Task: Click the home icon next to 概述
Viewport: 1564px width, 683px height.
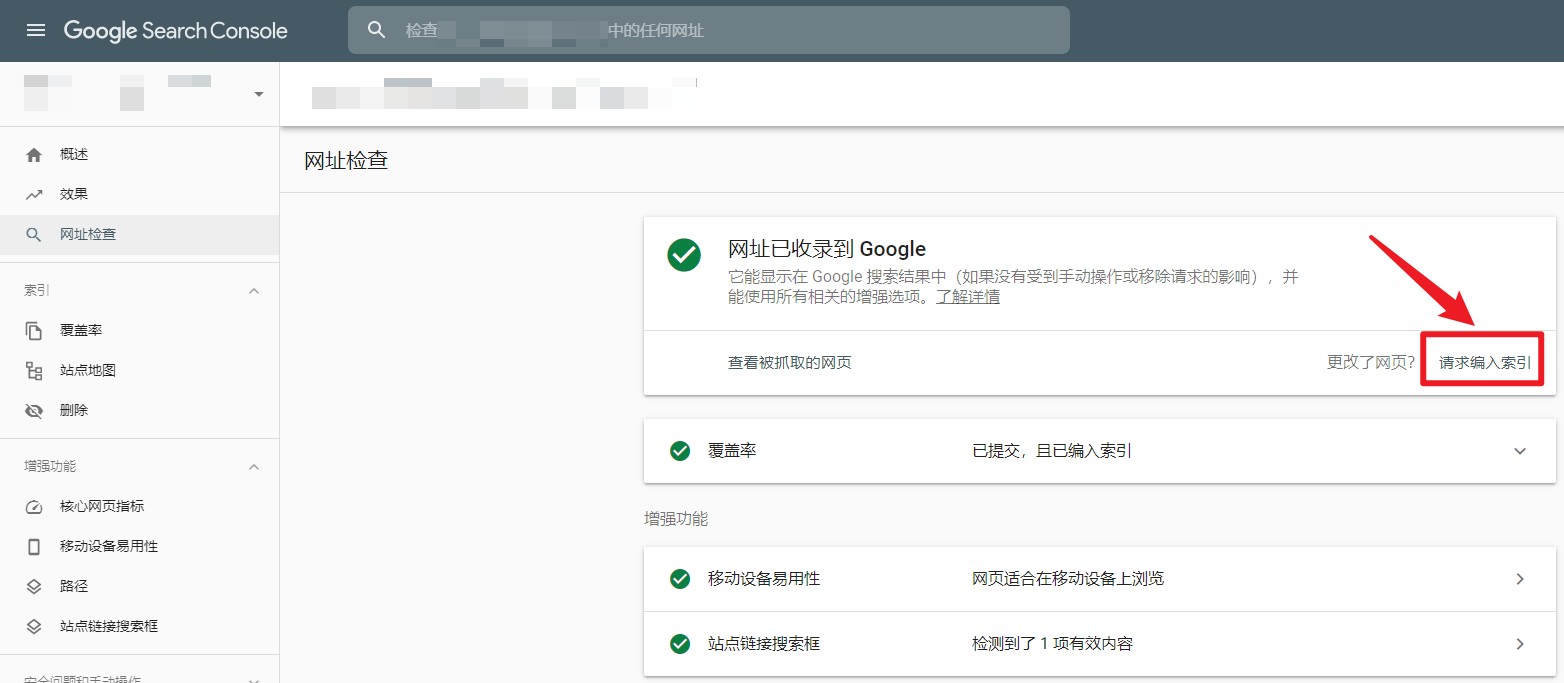Action: coord(34,155)
